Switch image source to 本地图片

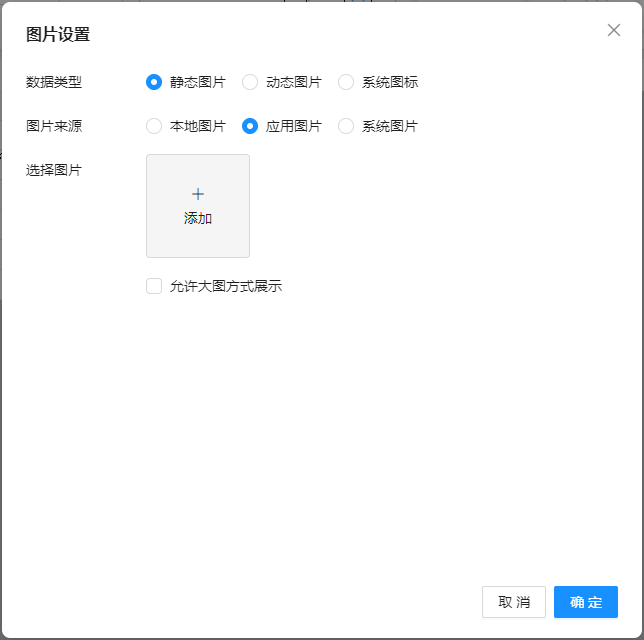point(154,126)
